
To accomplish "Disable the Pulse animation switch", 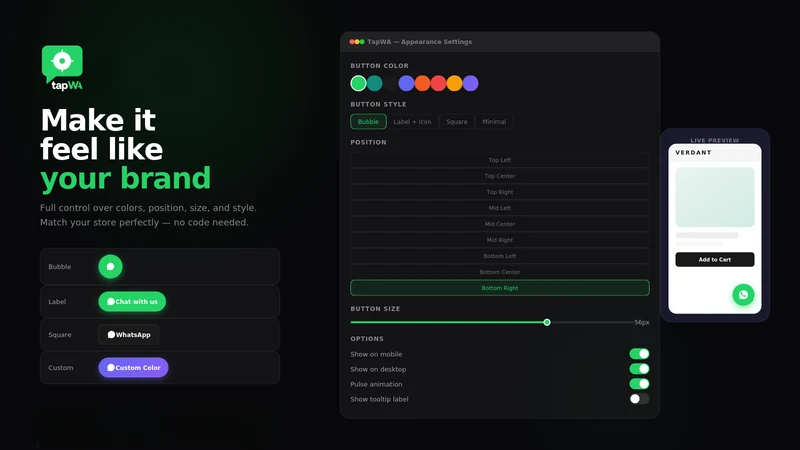I will click(x=639, y=384).
